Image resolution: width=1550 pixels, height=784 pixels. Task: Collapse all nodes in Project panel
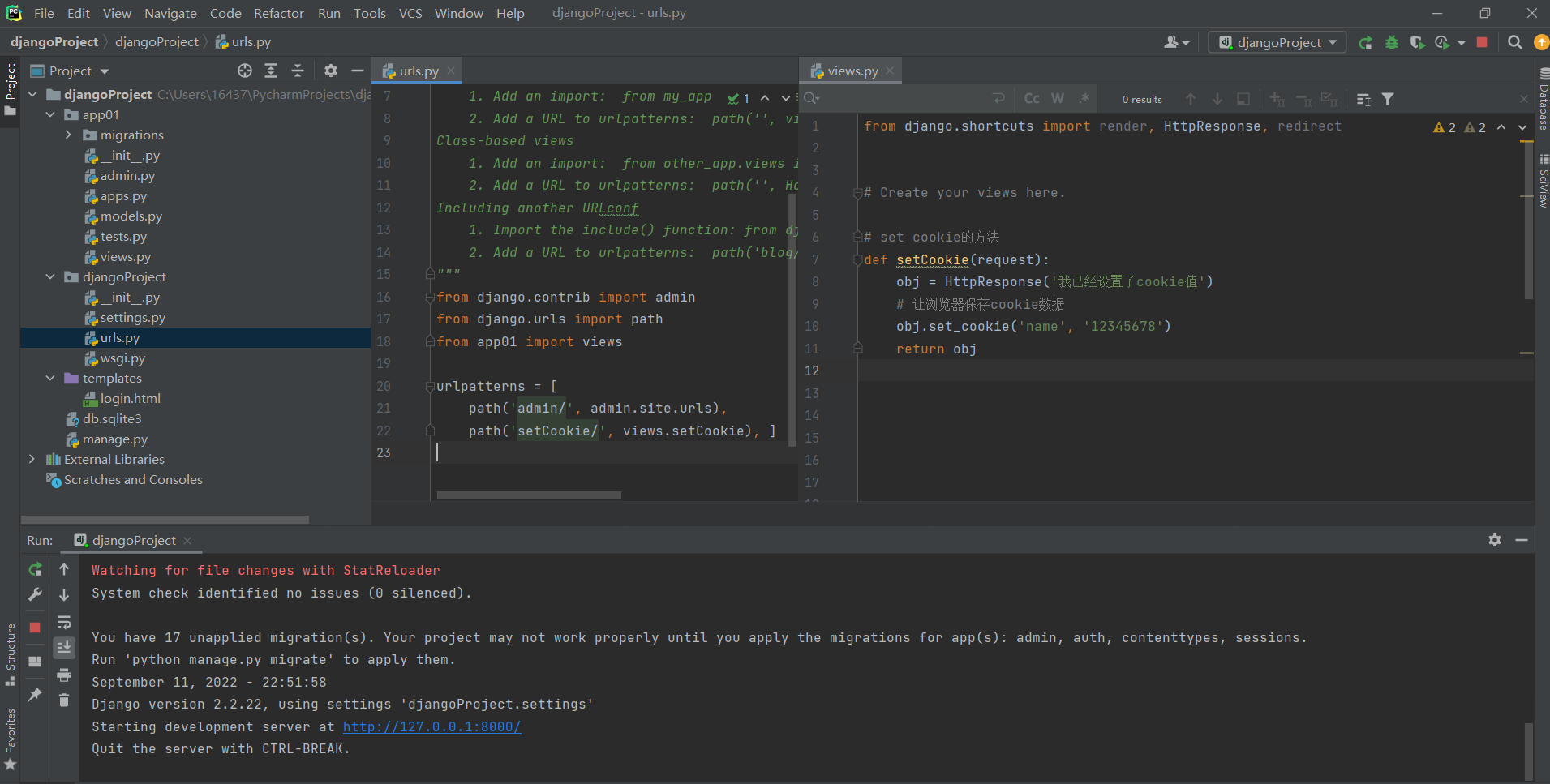tap(298, 71)
